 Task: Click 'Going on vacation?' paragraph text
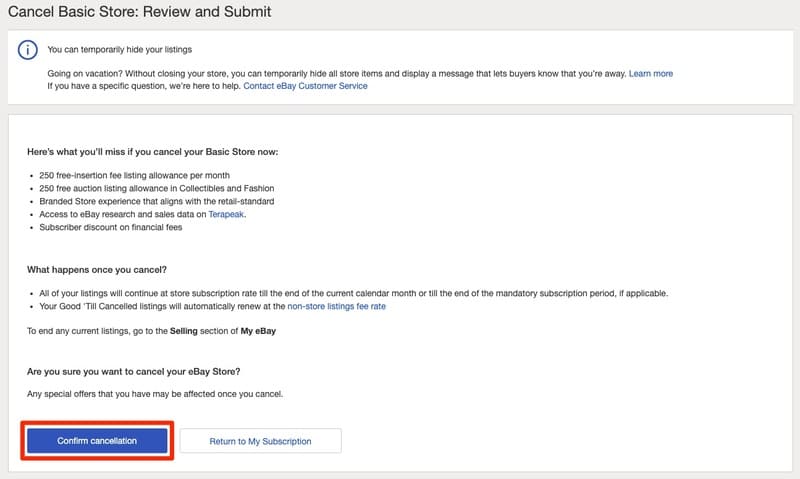tap(337, 73)
